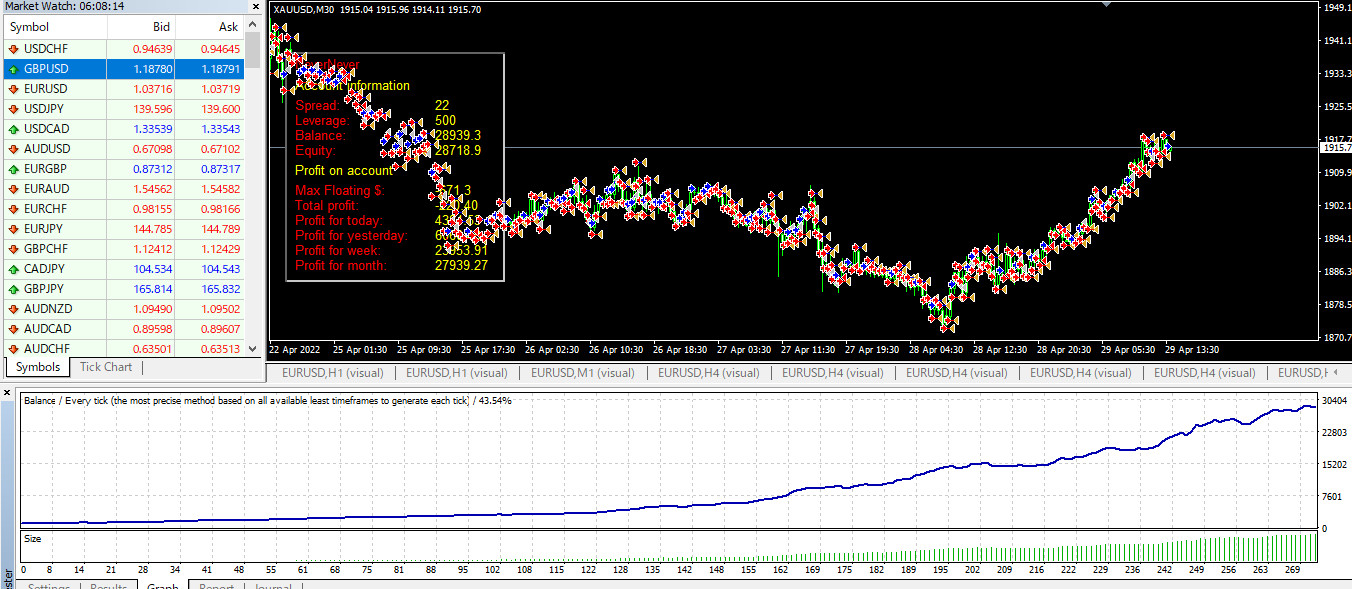Click the GBPCHF bid price 1.12412
Image resolution: width=1352 pixels, height=589 pixels.
152,249
